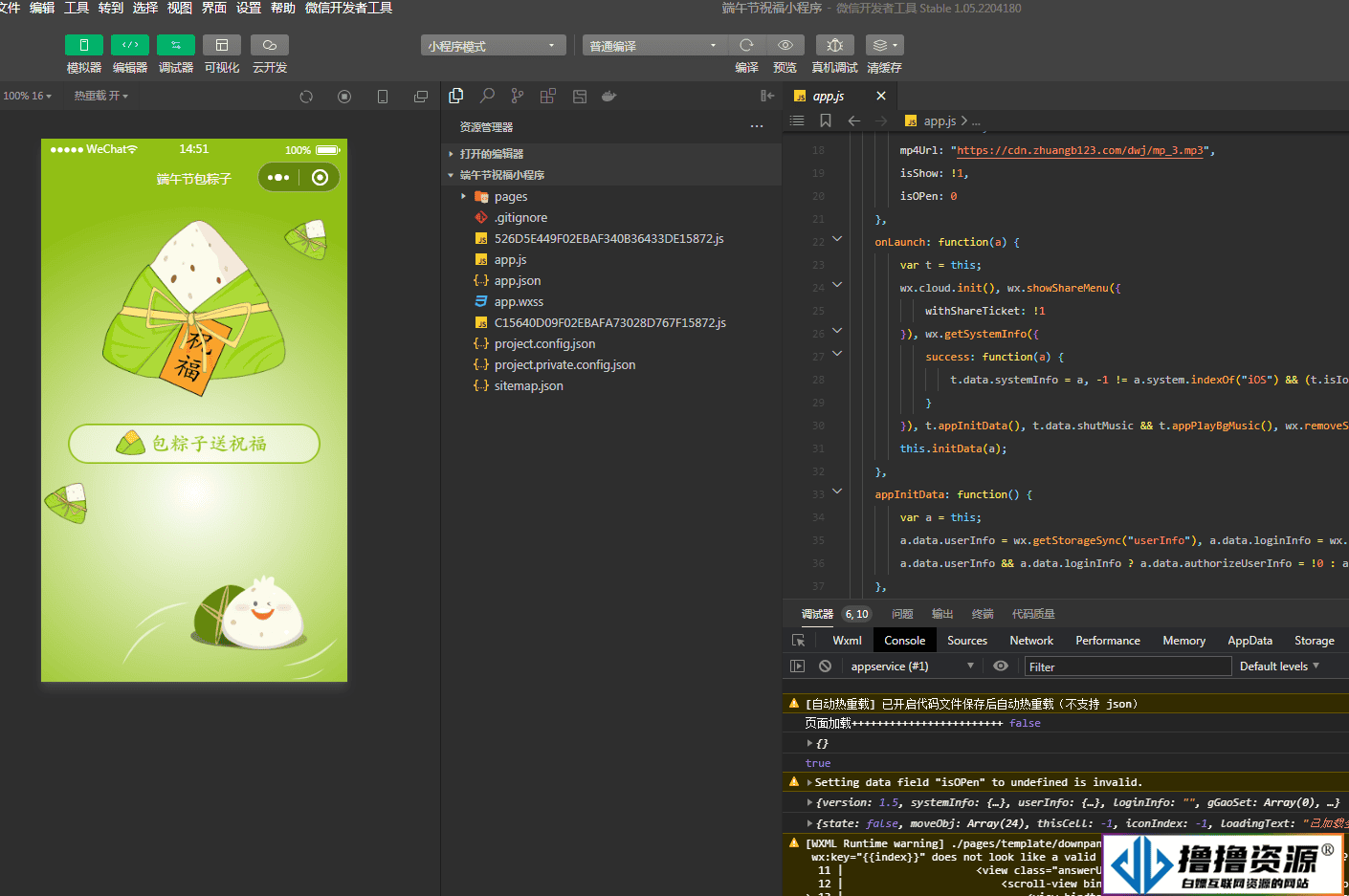Fold the appInitData function at line 33

coord(837,492)
